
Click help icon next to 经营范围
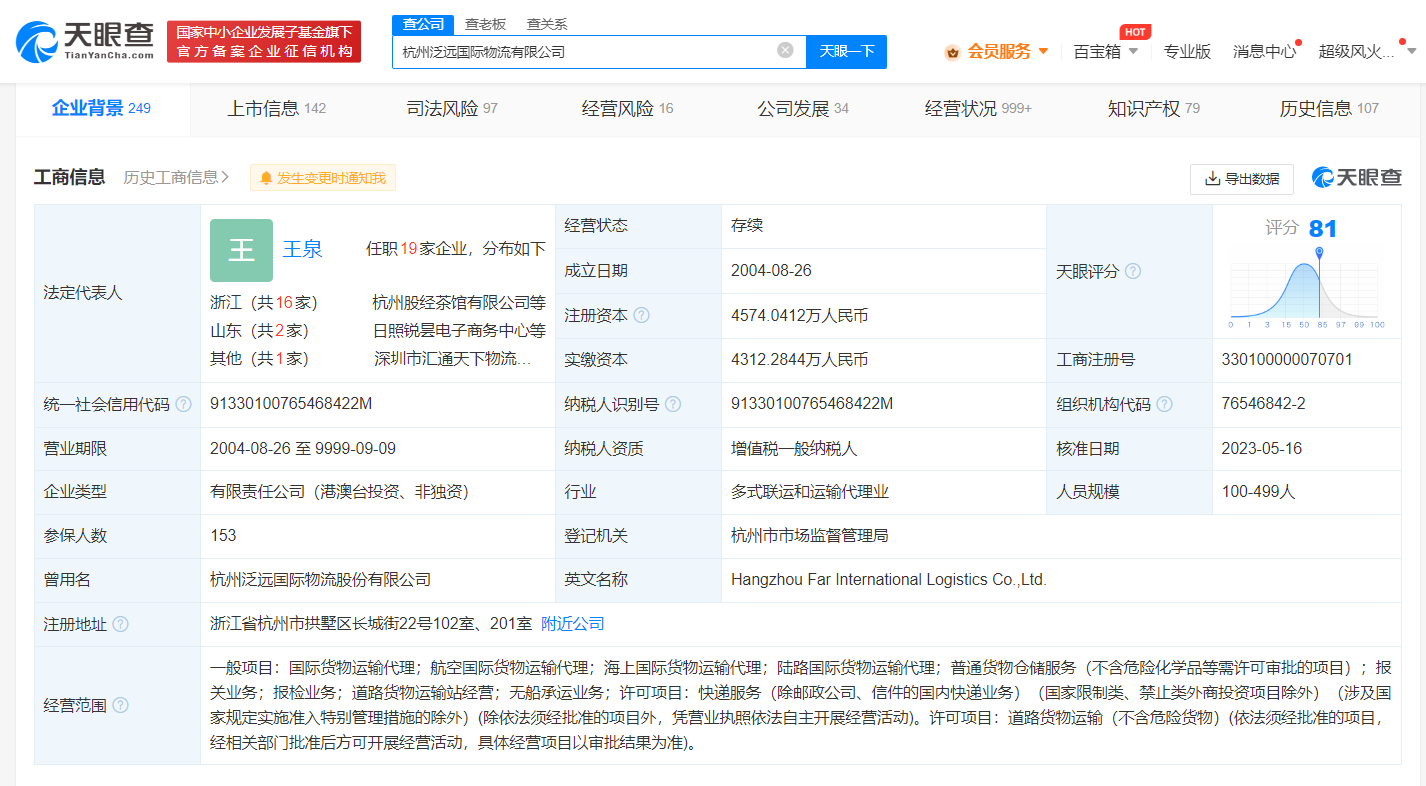(x=120, y=705)
